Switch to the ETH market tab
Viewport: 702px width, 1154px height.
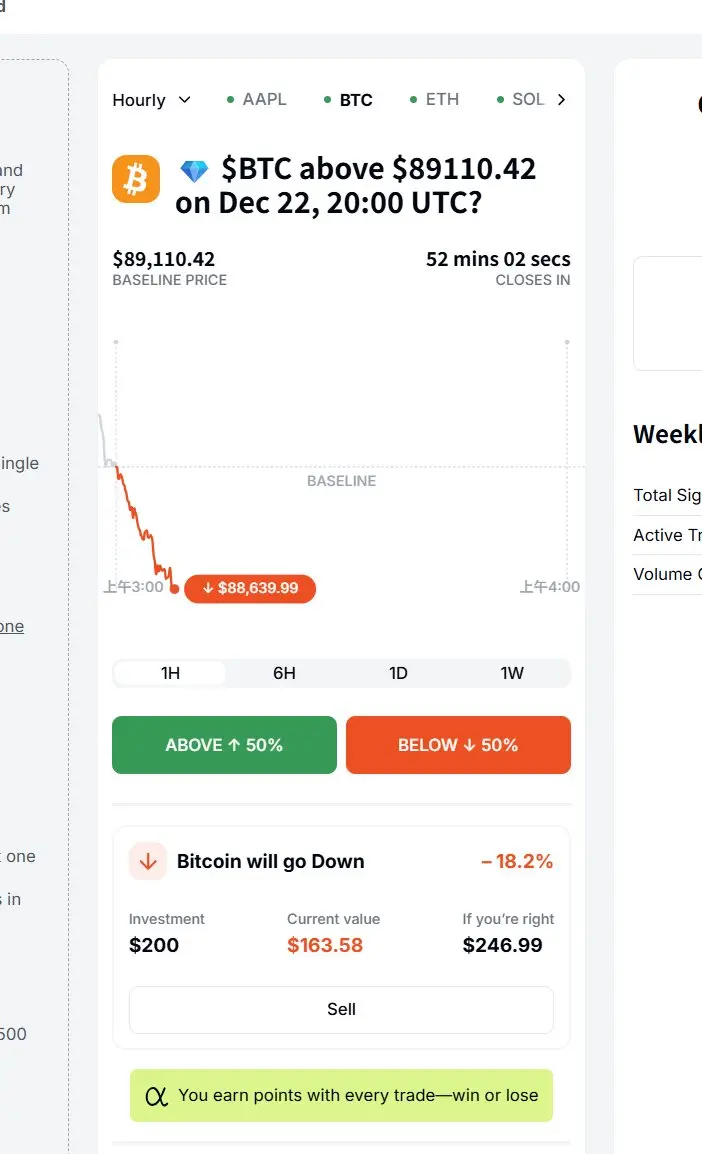(435, 99)
